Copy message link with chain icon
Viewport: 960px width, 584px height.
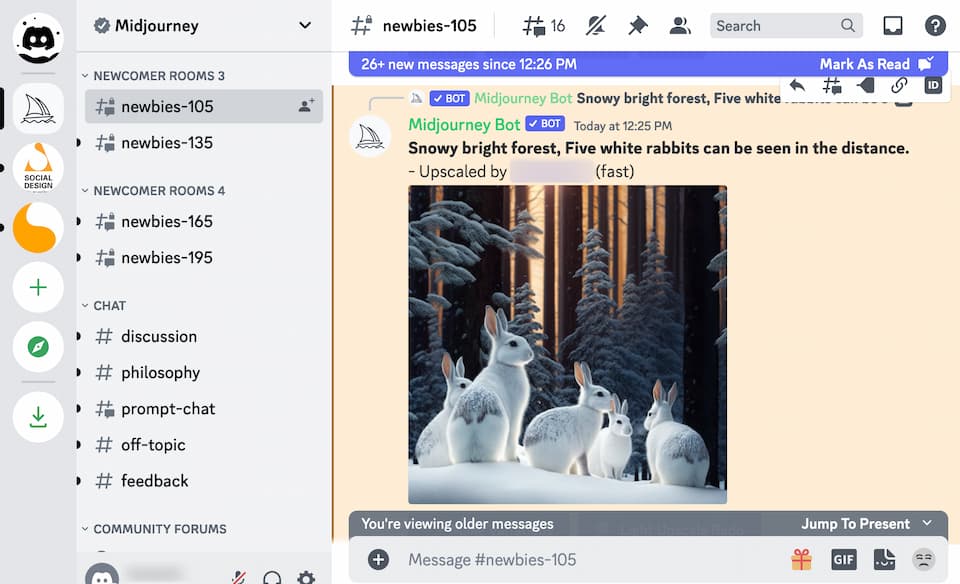coord(899,86)
